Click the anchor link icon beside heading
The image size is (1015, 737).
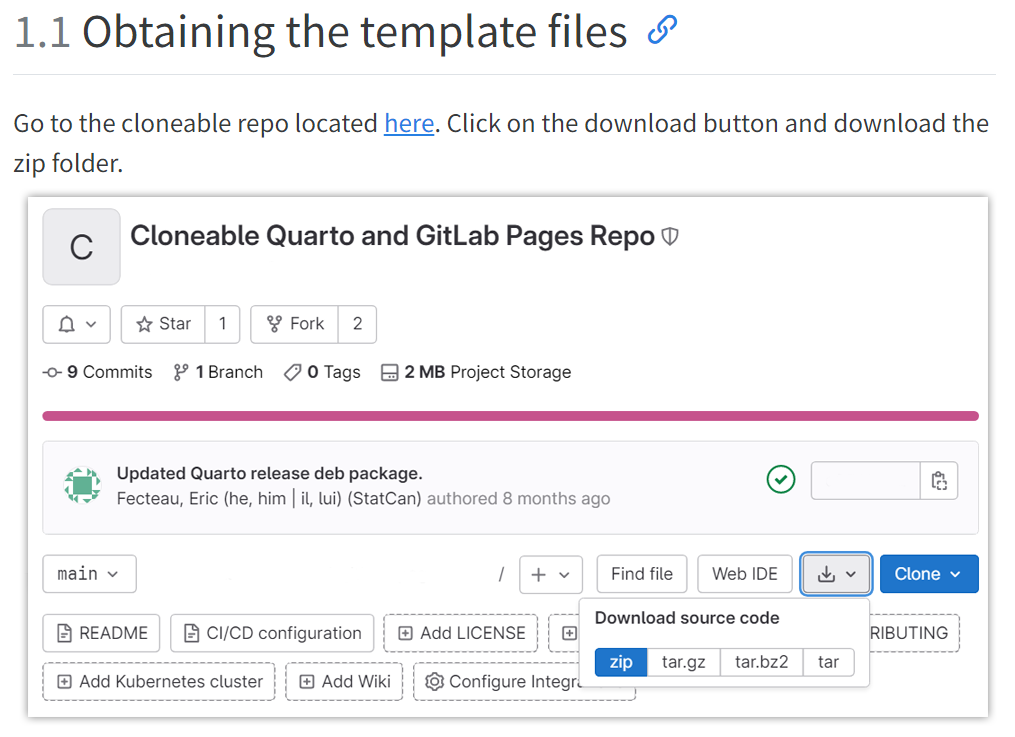(662, 32)
